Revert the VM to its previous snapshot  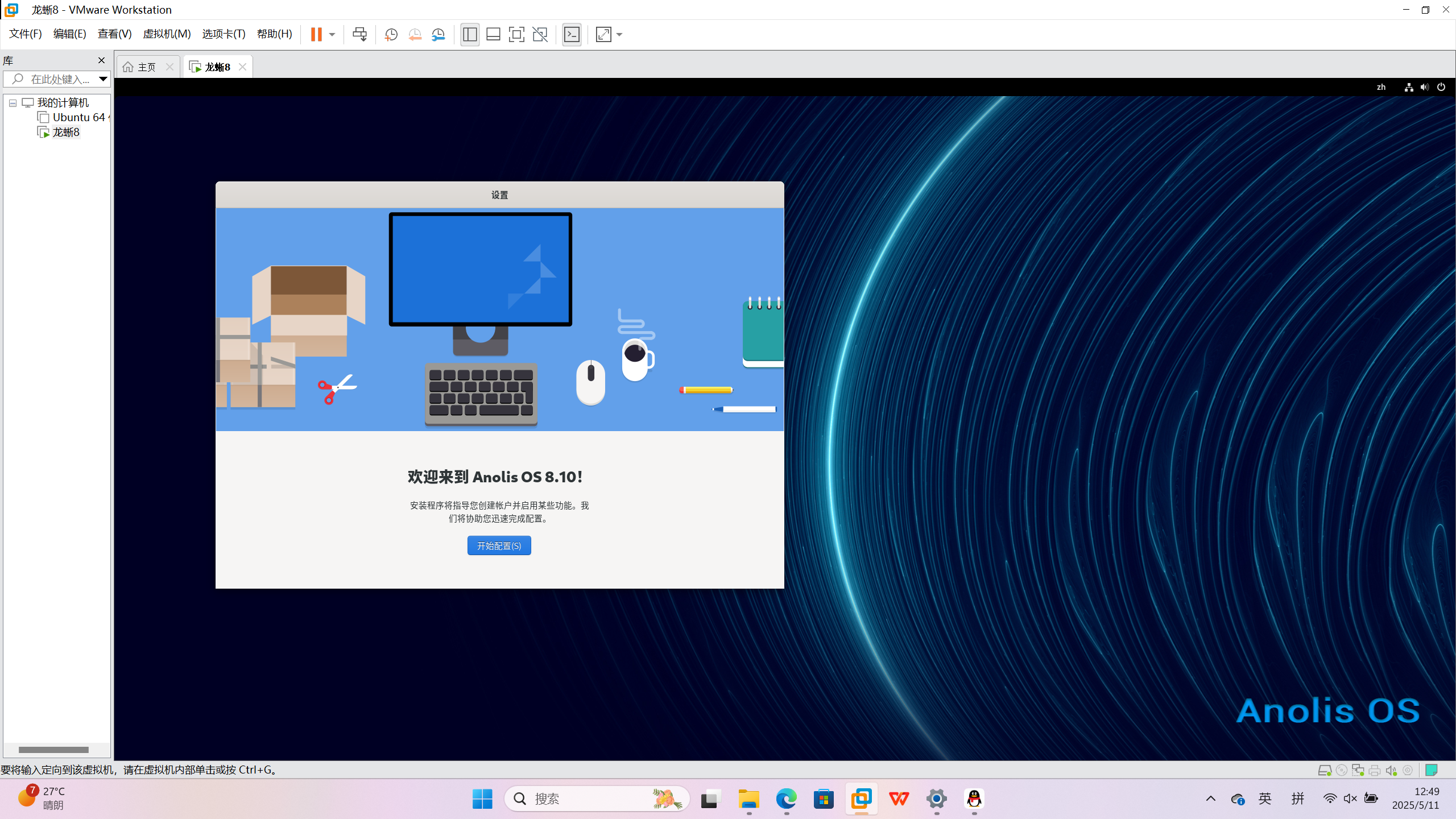pos(415,35)
